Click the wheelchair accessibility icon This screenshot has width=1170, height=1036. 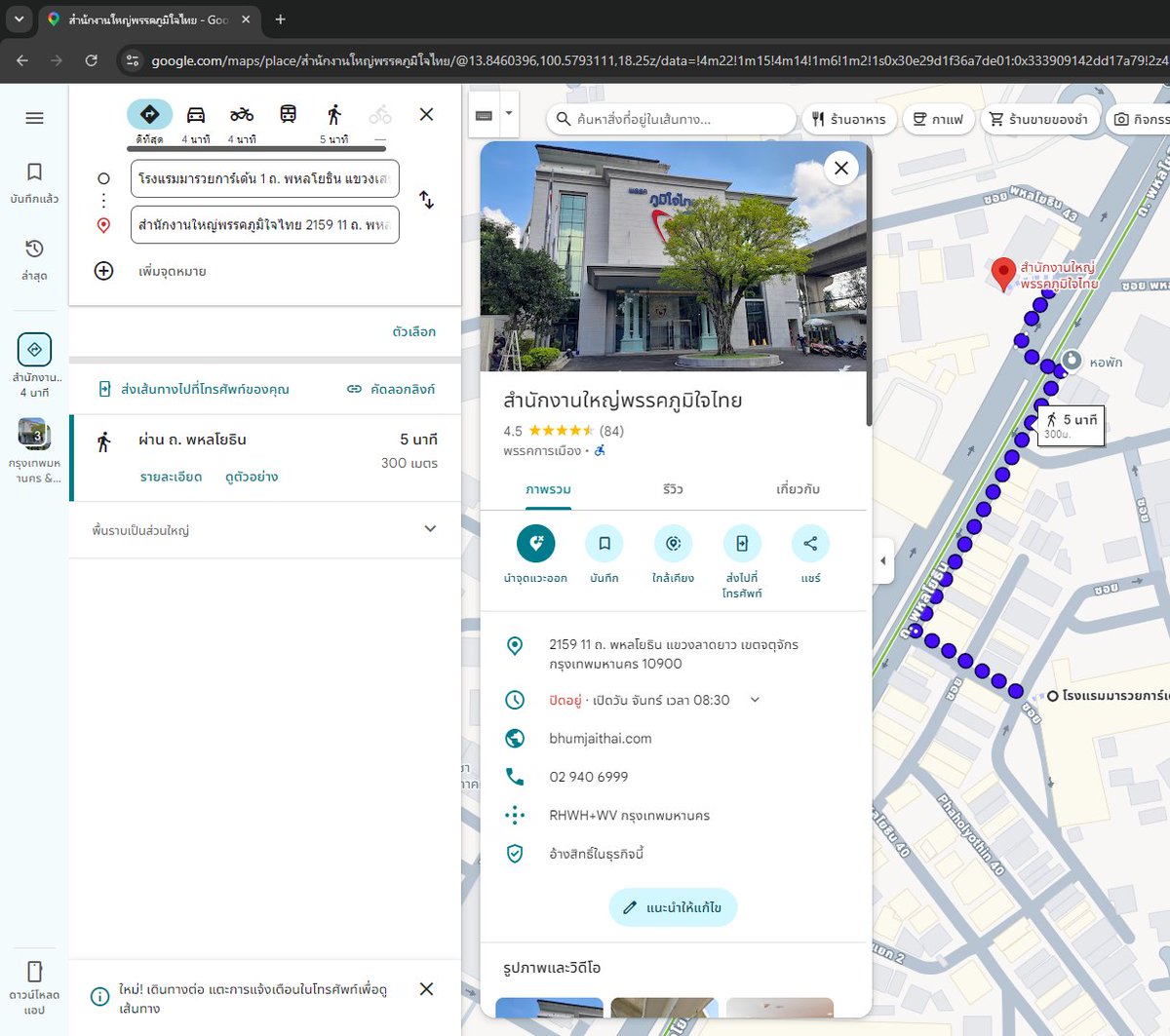click(600, 450)
